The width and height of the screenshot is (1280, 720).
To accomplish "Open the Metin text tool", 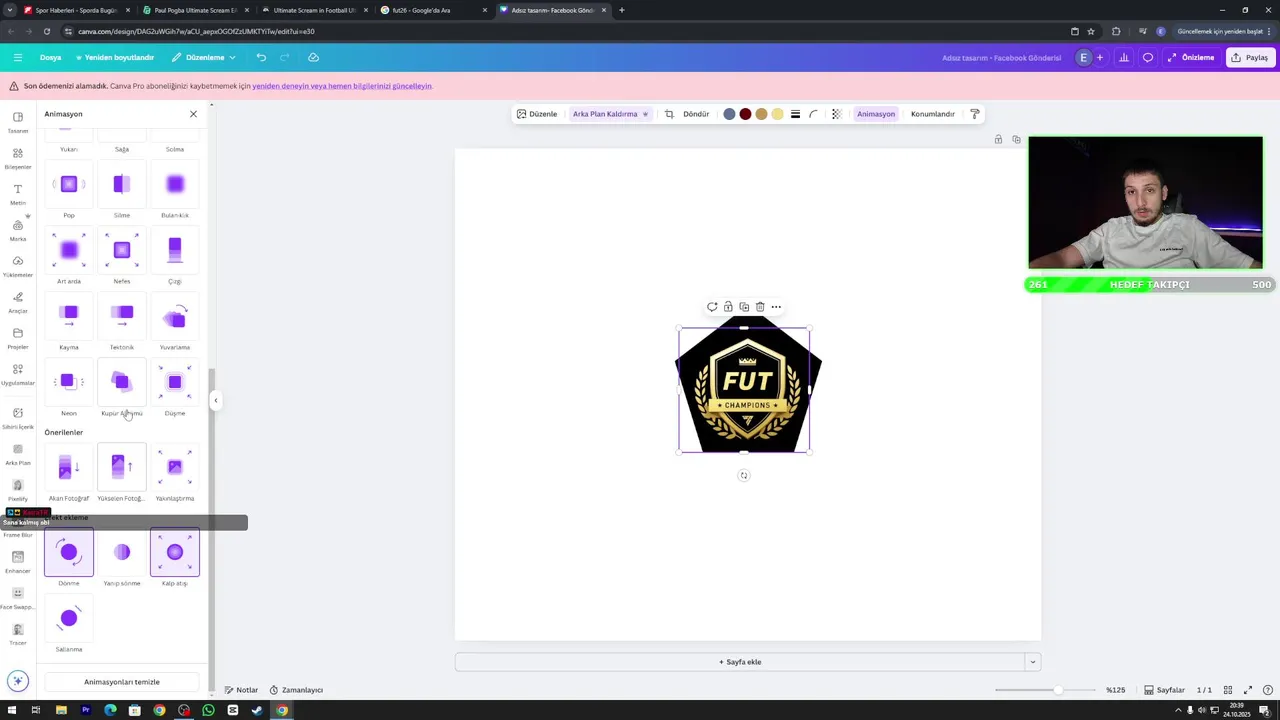I will click(18, 194).
